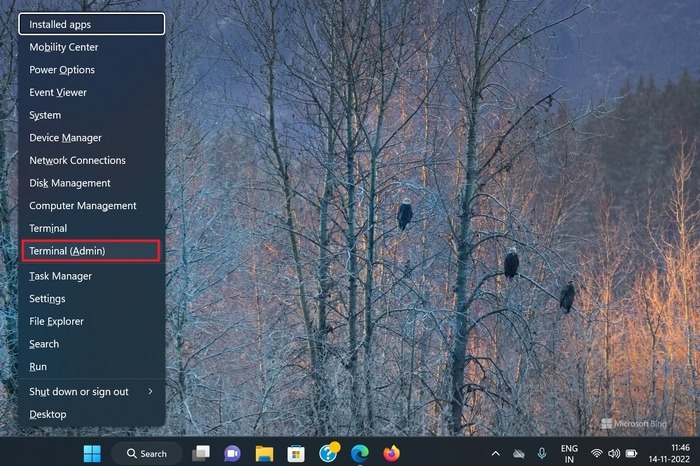Open Installed apps from the menu
Viewport: 700px width, 466px height.
92,24
